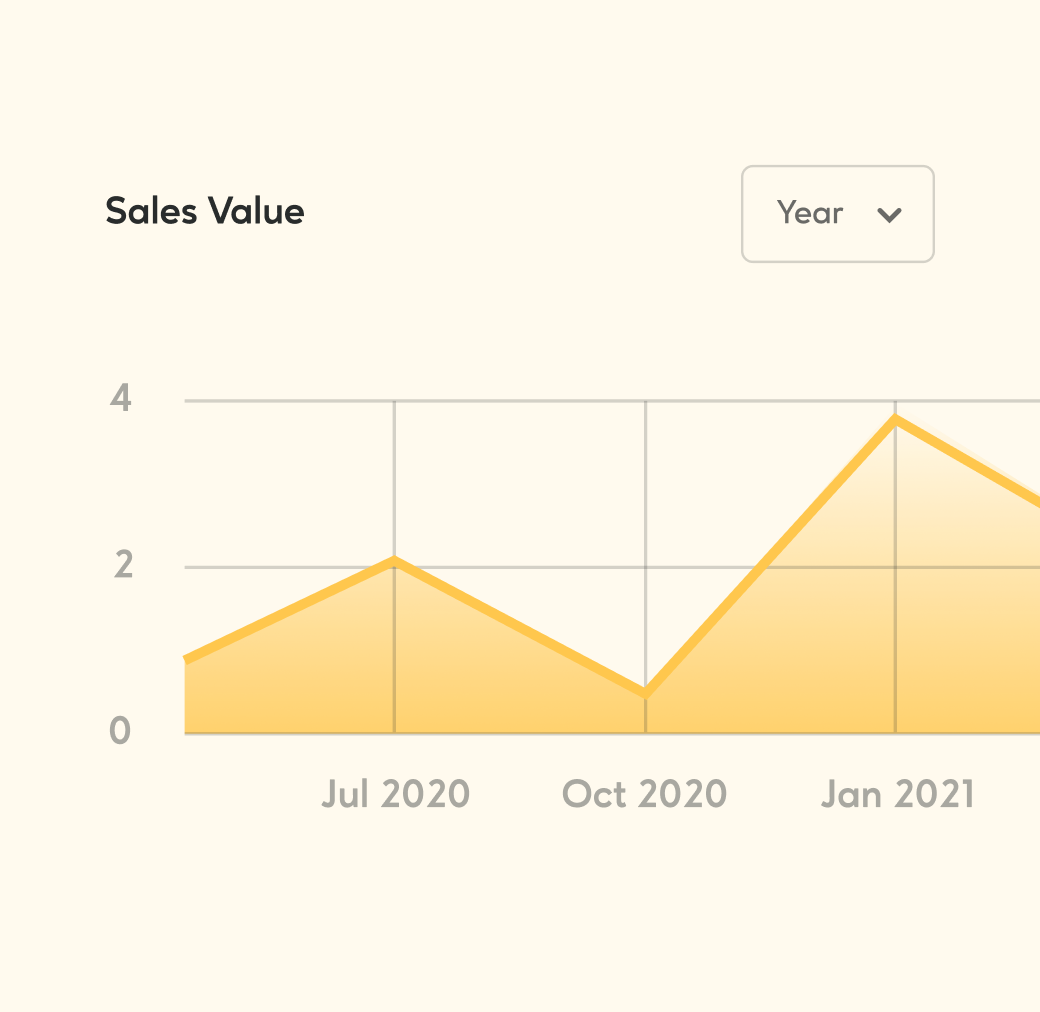Screen dimensions: 1040x1012
Task: Click the rising line between Oct 2020 and Jan 2021
Action: pos(771,556)
